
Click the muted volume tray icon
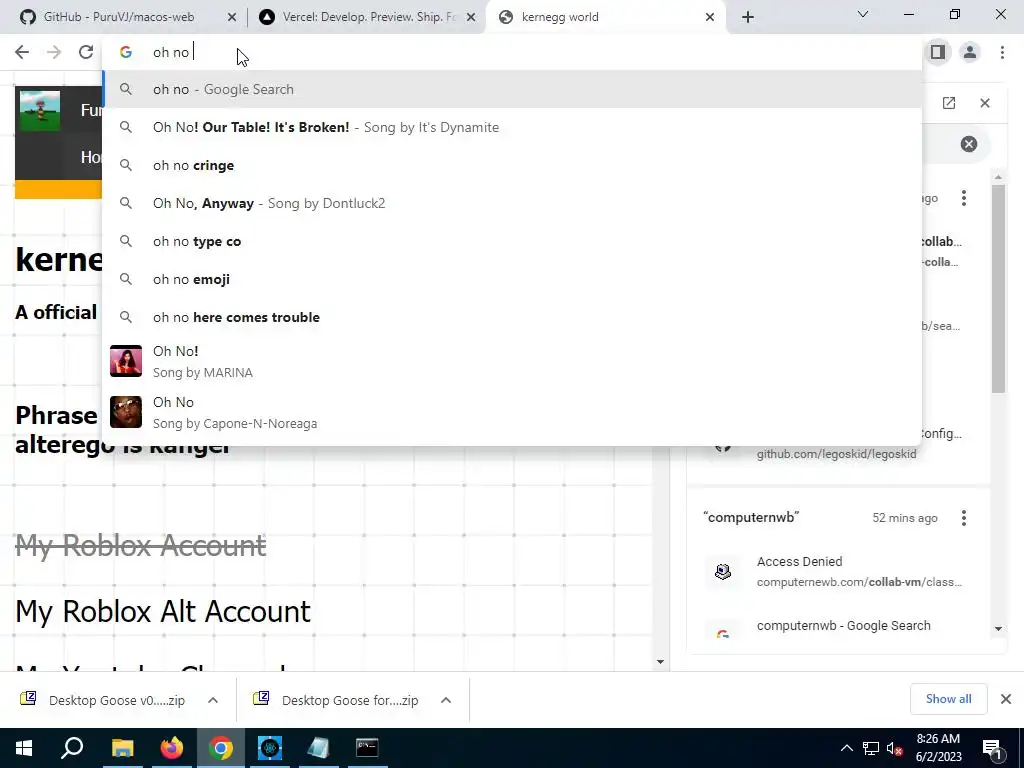[894, 748]
